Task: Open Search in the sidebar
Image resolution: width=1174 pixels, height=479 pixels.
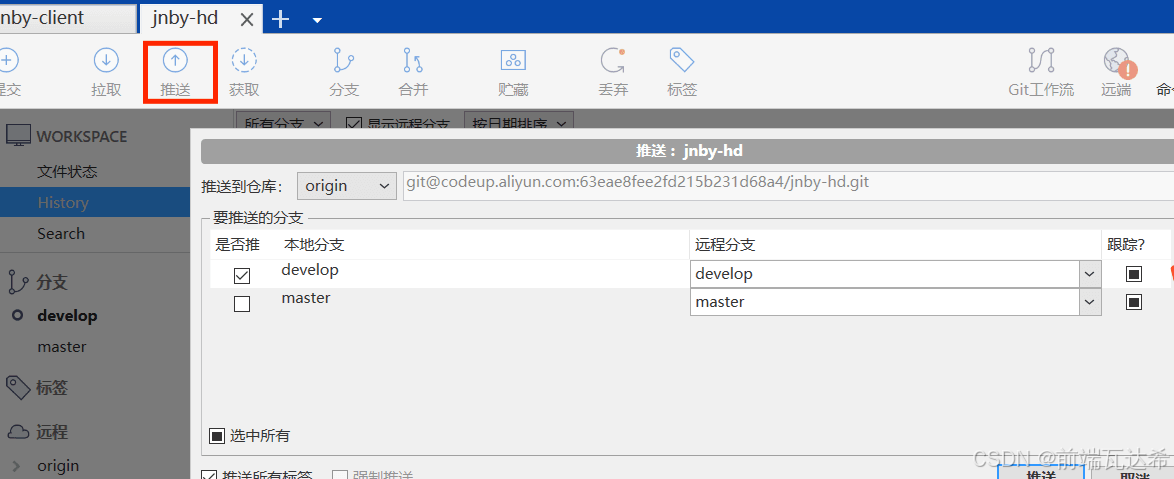Action: pyautogui.click(x=61, y=234)
